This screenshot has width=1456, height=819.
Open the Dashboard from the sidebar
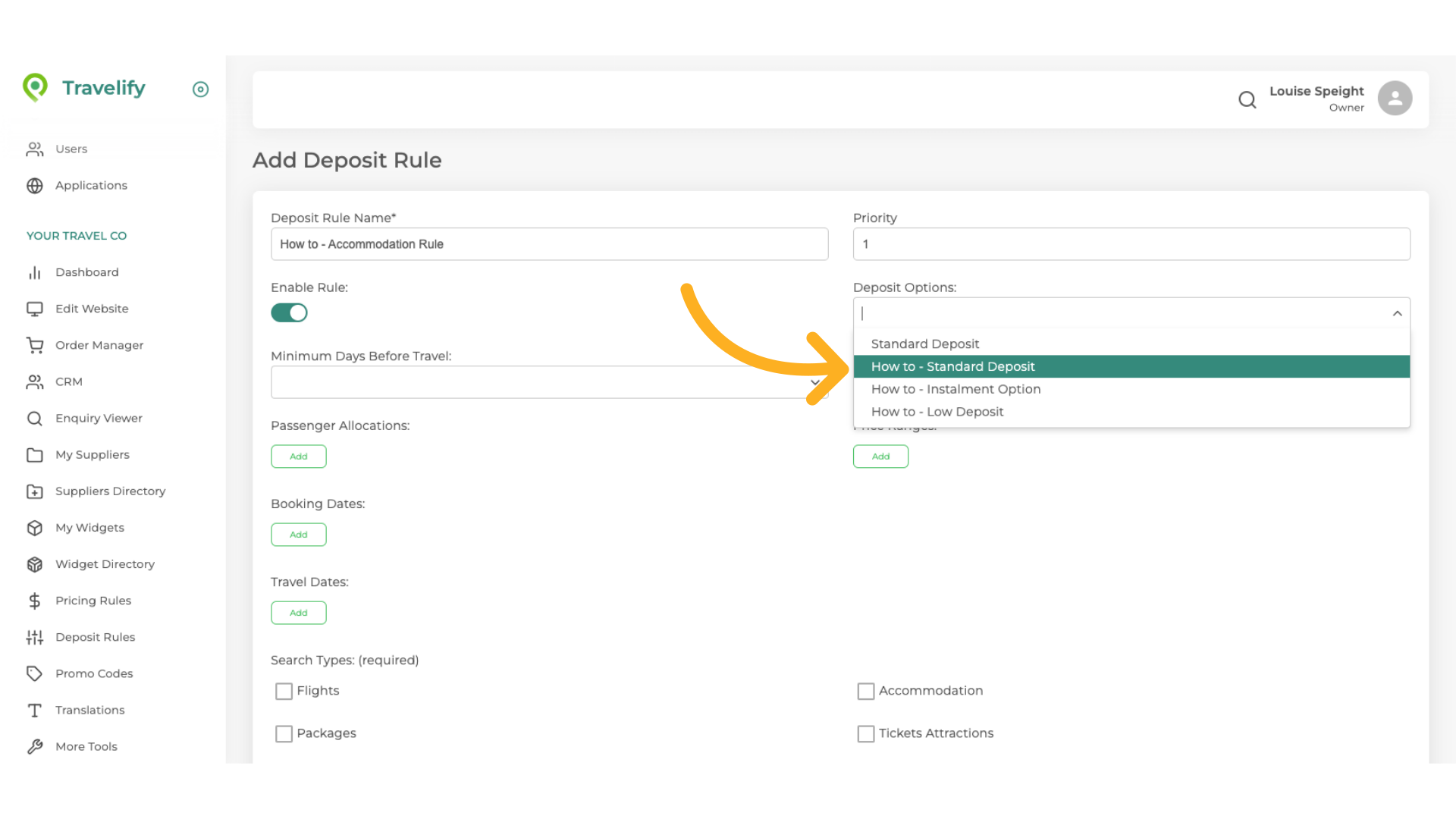pyautogui.click(x=87, y=272)
